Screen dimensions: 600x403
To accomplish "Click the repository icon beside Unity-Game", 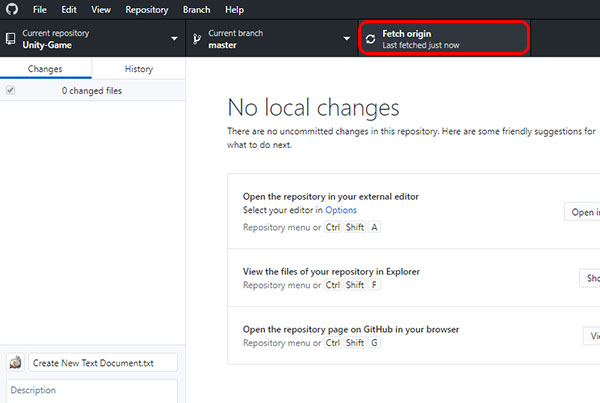I will [x=10, y=39].
